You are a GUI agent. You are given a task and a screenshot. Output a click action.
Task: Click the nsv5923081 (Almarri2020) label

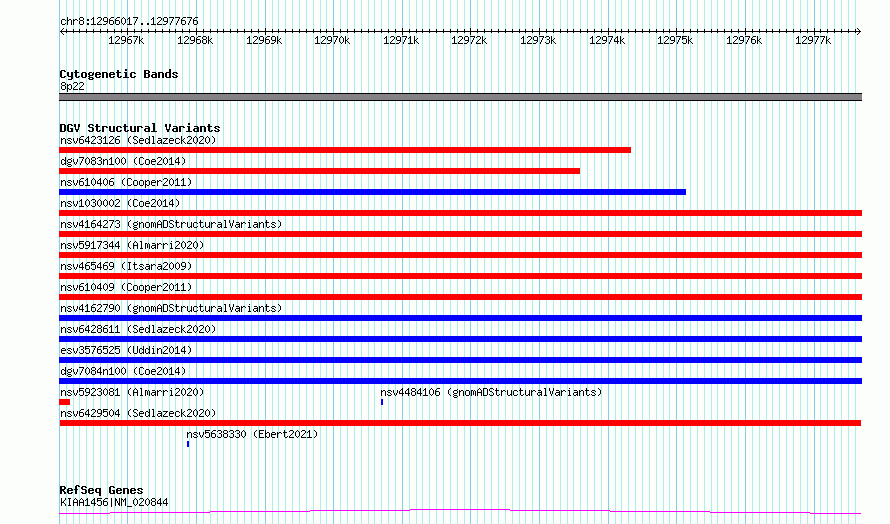pos(132,392)
